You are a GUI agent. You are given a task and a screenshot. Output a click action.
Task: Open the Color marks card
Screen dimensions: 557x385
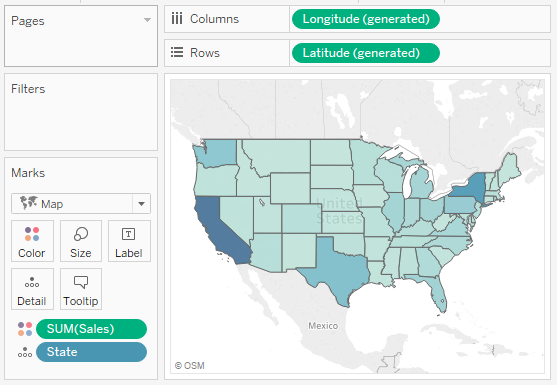click(32, 241)
